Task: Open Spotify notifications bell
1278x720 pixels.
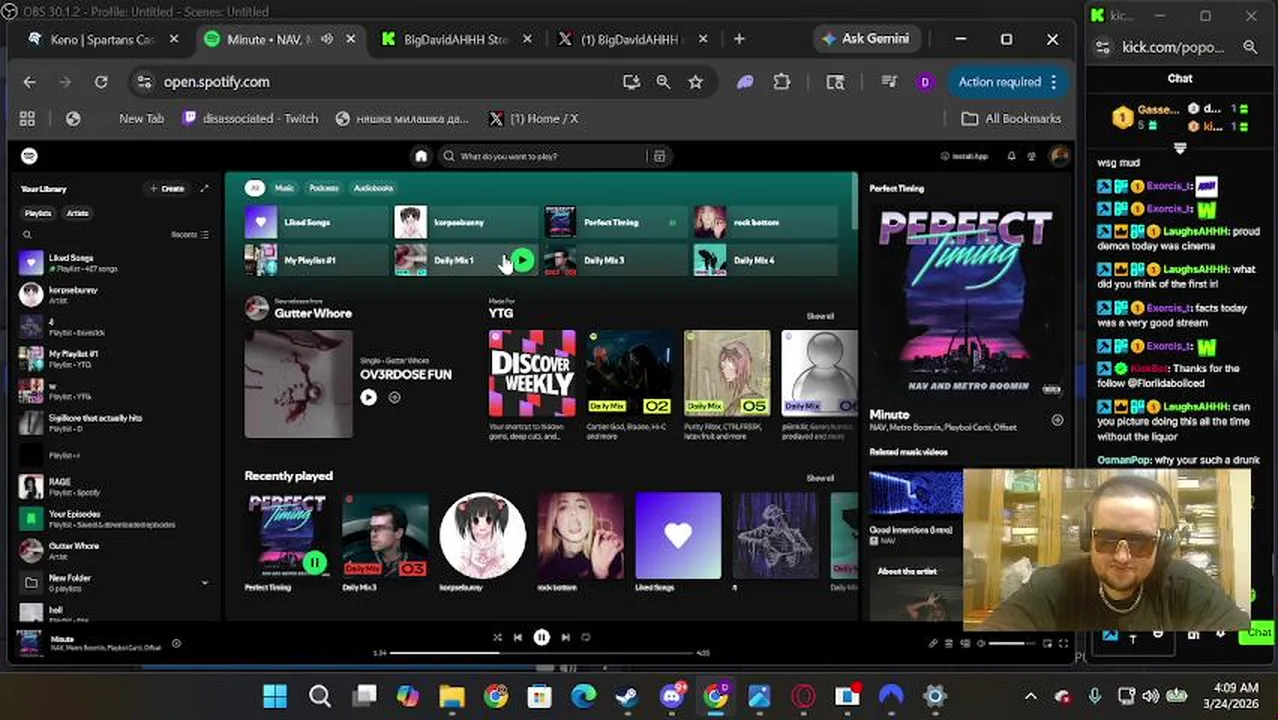Action: pyautogui.click(x=1011, y=156)
